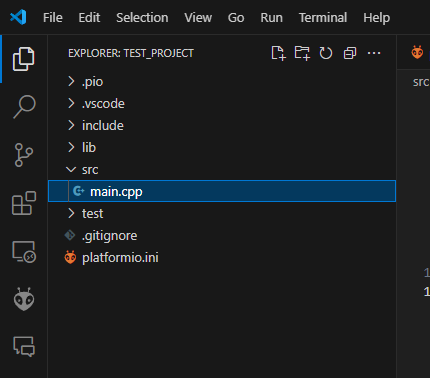Open the PlatformIO alien head icon
This screenshot has width=430, height=378.
(x=24, y=299)
